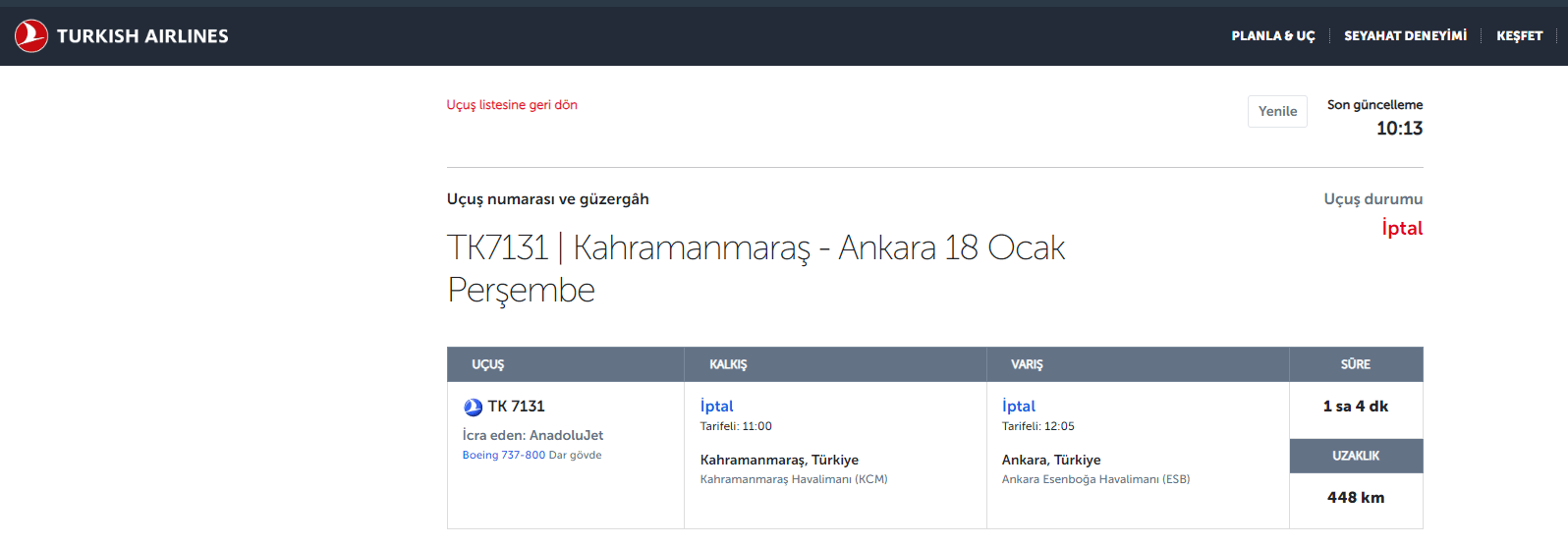This screenshot has width=1568, height=546.
Task: Click the İptal status under KALKIŞ
Action: tap(716, 407)
